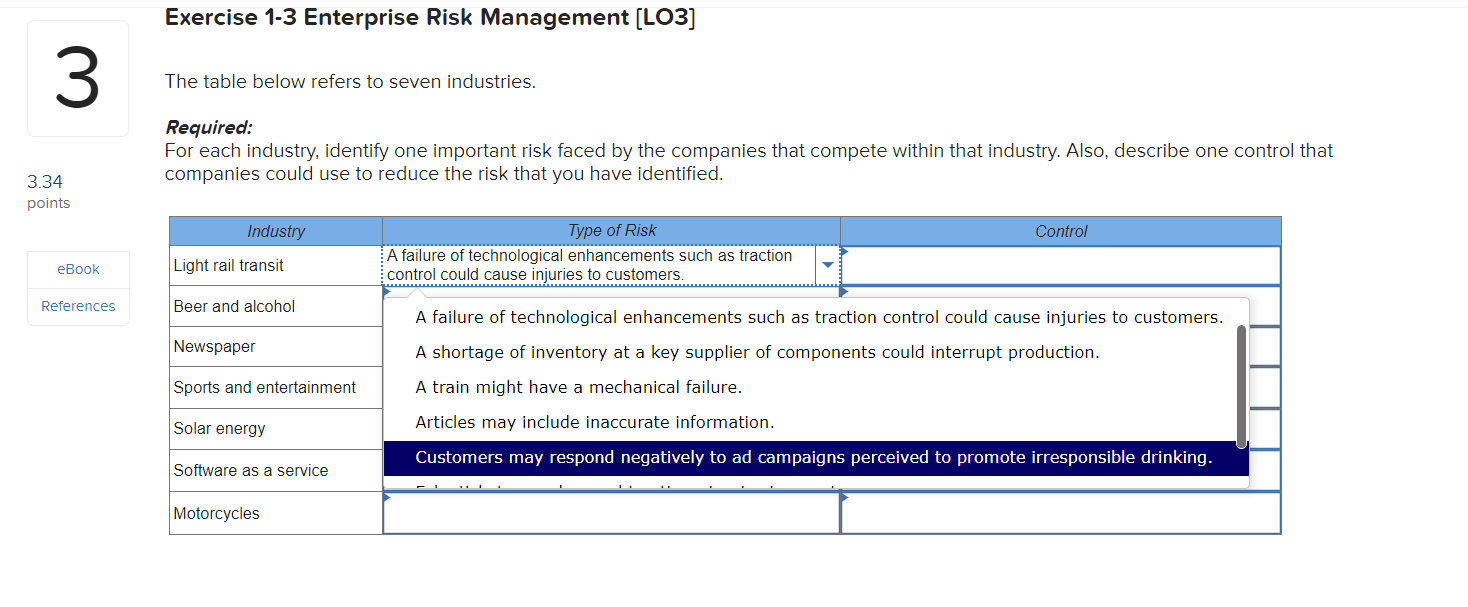Click the eBook button

[78, 268]
